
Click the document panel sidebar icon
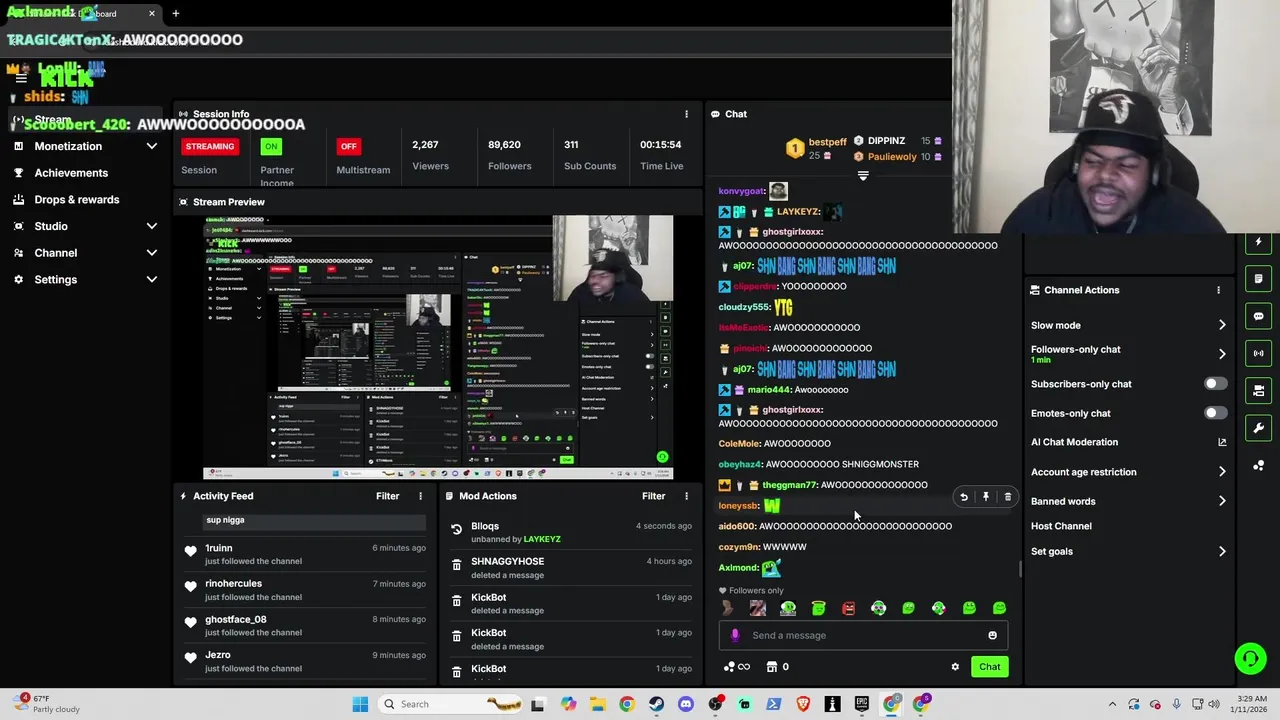[x=1258, y=279]
